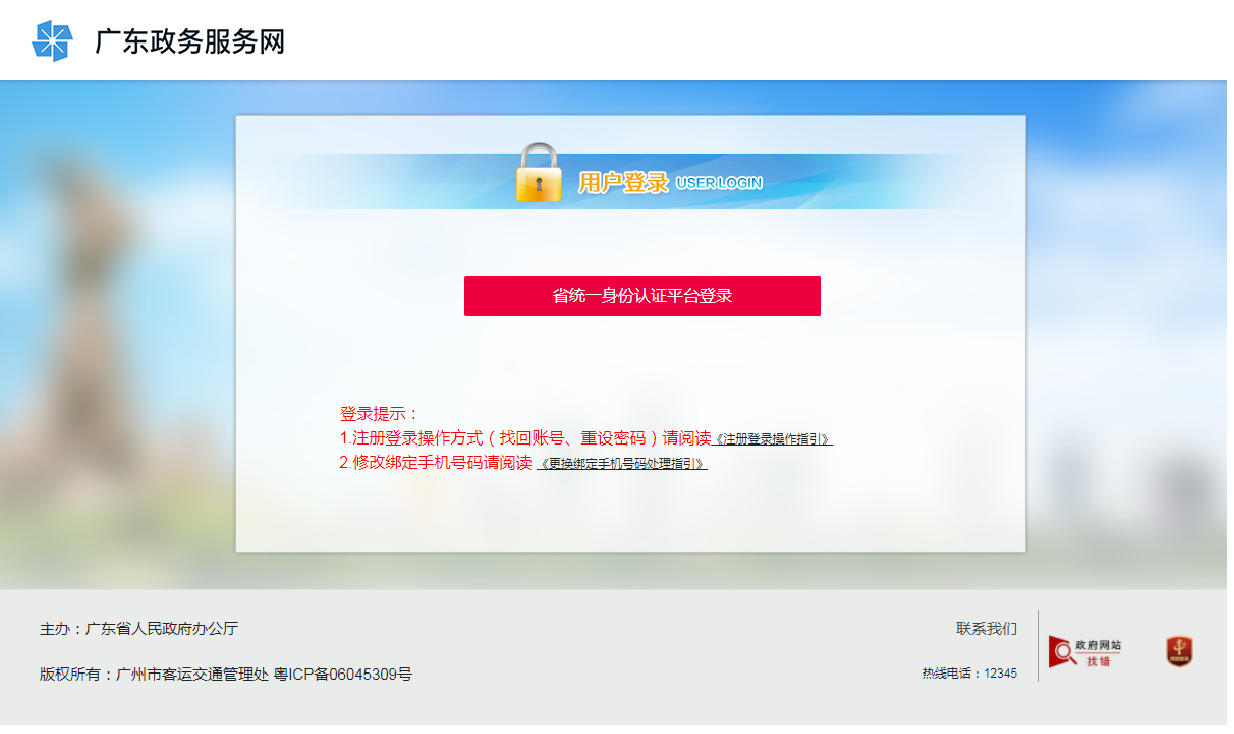Go to 联系我们 in the footer

[x=986, y=629]
